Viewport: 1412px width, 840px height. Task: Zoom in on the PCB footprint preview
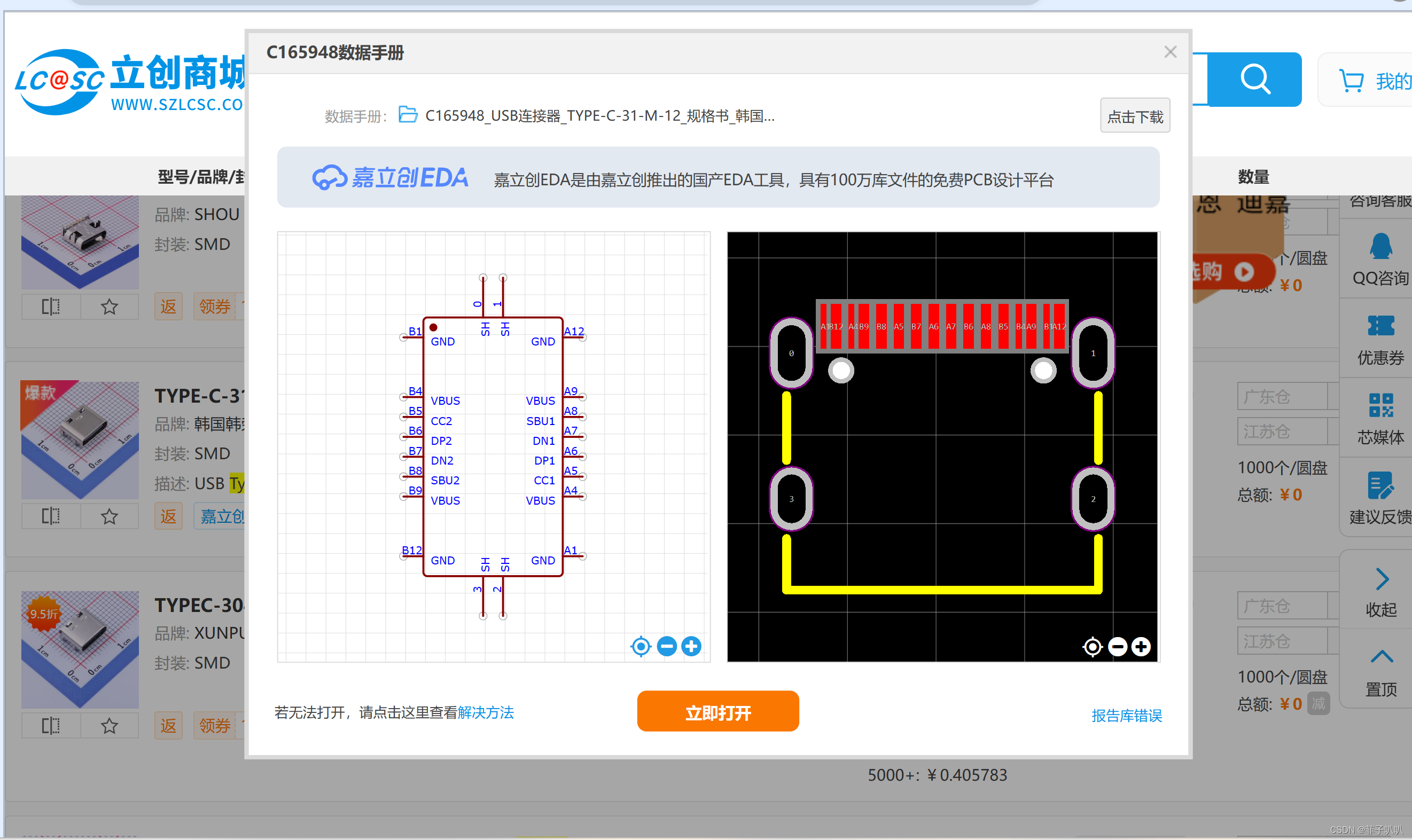pos(1141,646)
